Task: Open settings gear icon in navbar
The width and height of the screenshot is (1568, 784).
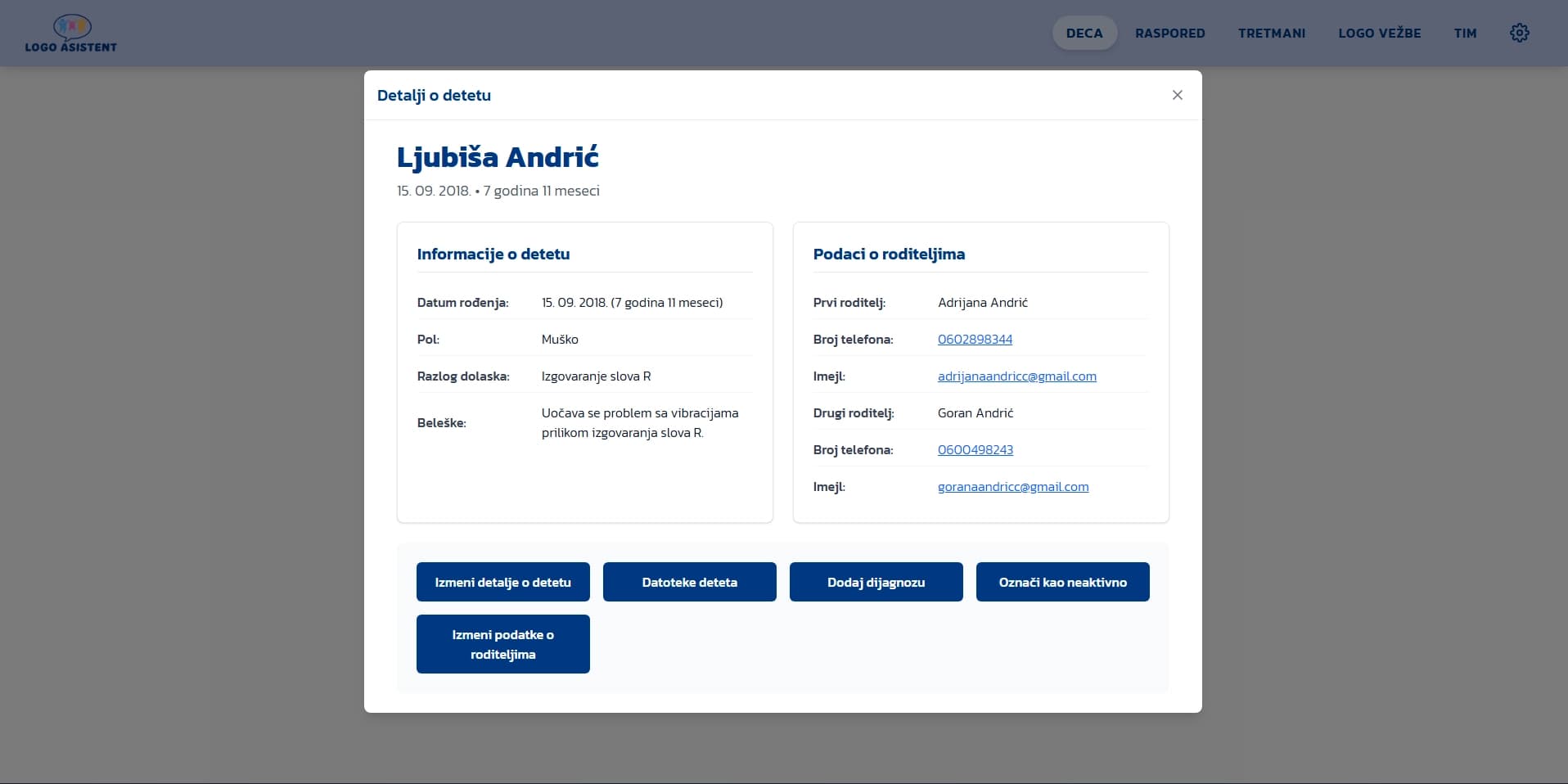Action: tap(1519, 33)
